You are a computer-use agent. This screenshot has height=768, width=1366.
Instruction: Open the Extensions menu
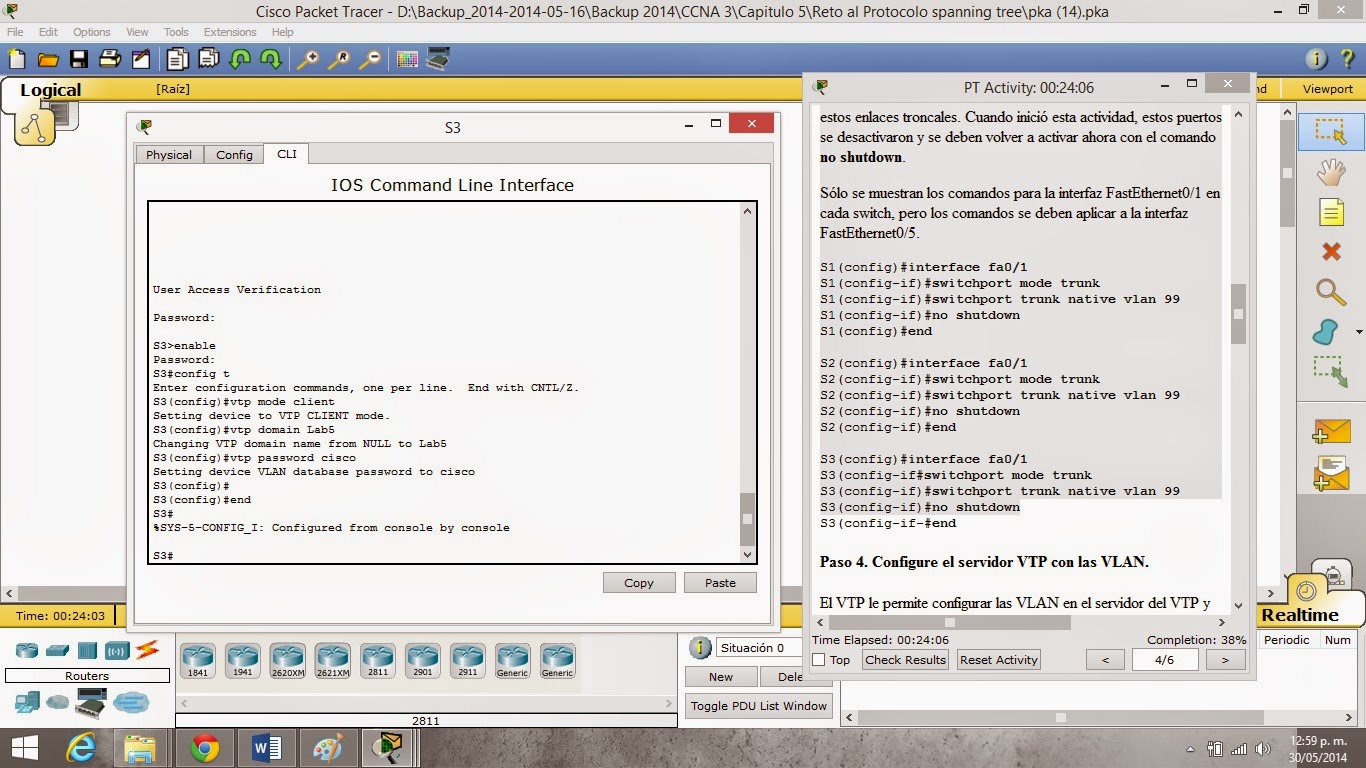coord(230,32)
